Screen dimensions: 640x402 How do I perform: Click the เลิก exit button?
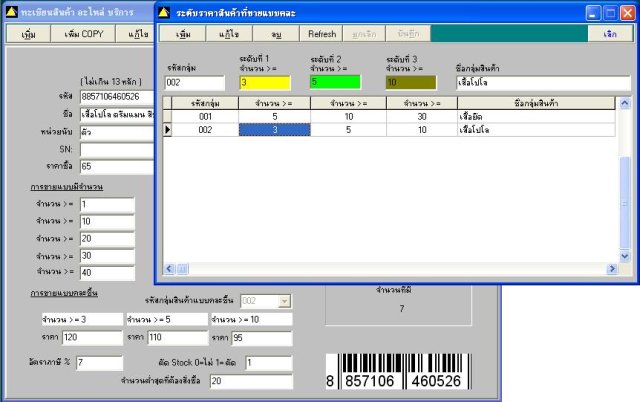point(610,34)
